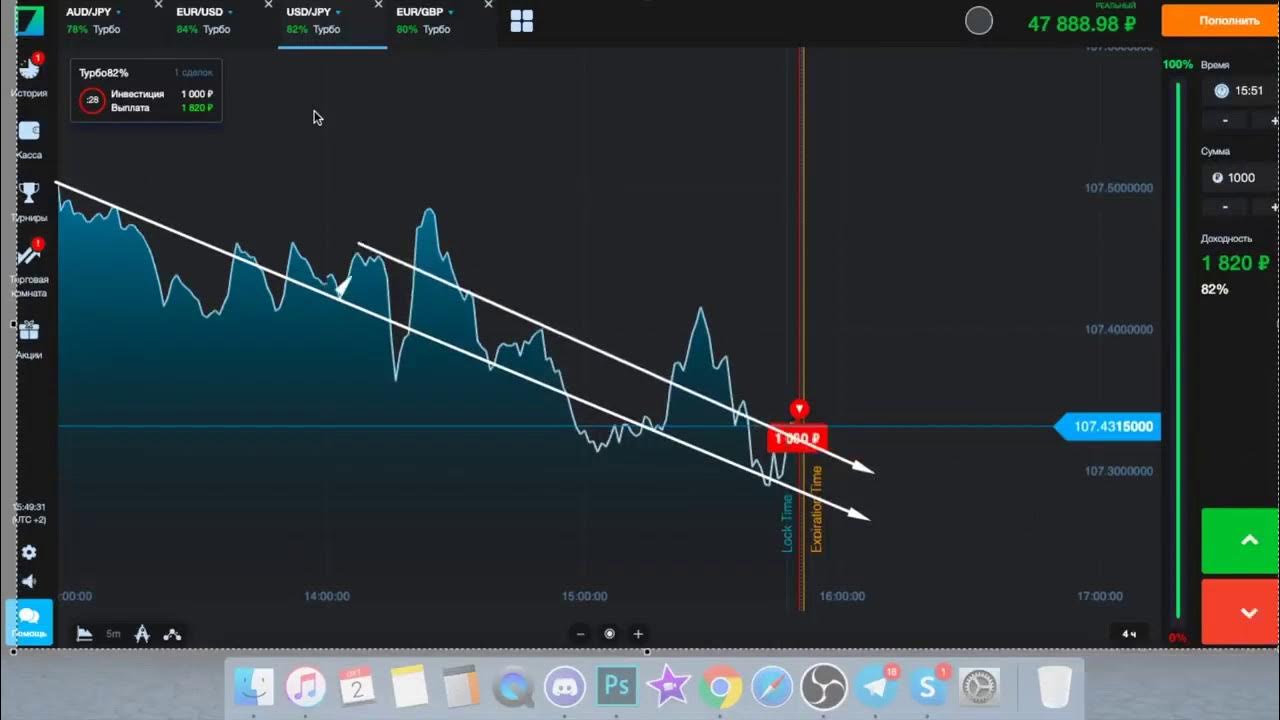
Task: Open the 4ч chart period selector
Action: tap(1129, 633)
